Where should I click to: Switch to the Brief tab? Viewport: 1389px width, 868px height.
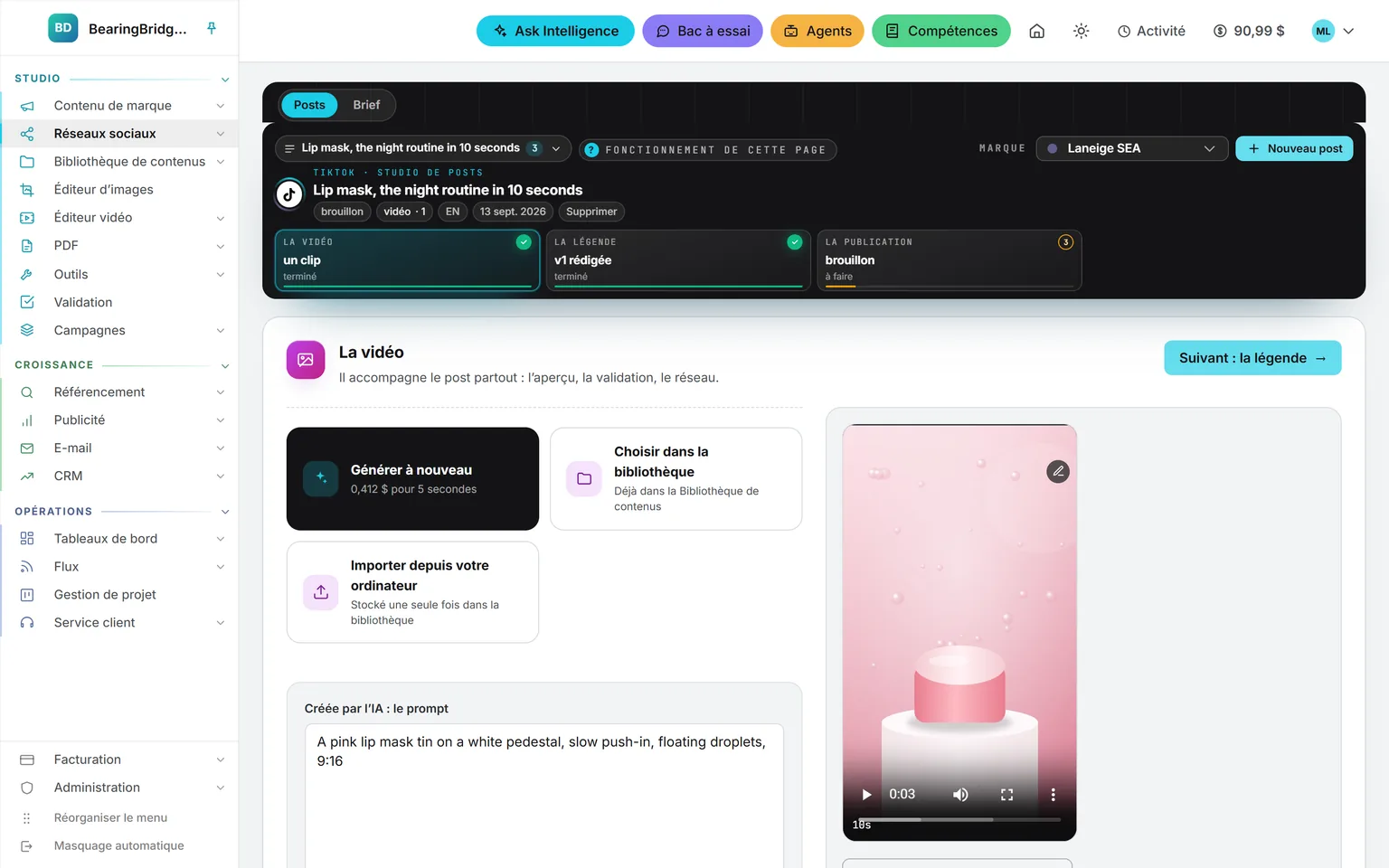[x=366, y=105]
